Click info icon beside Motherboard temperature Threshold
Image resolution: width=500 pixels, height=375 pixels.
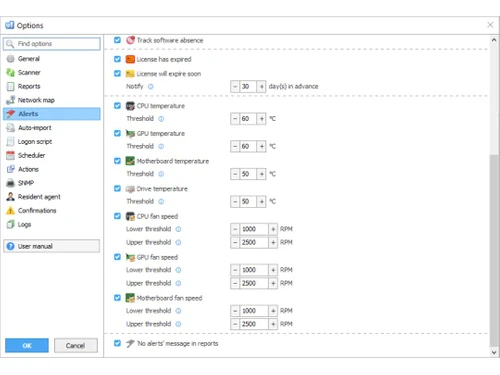[161, 174]
